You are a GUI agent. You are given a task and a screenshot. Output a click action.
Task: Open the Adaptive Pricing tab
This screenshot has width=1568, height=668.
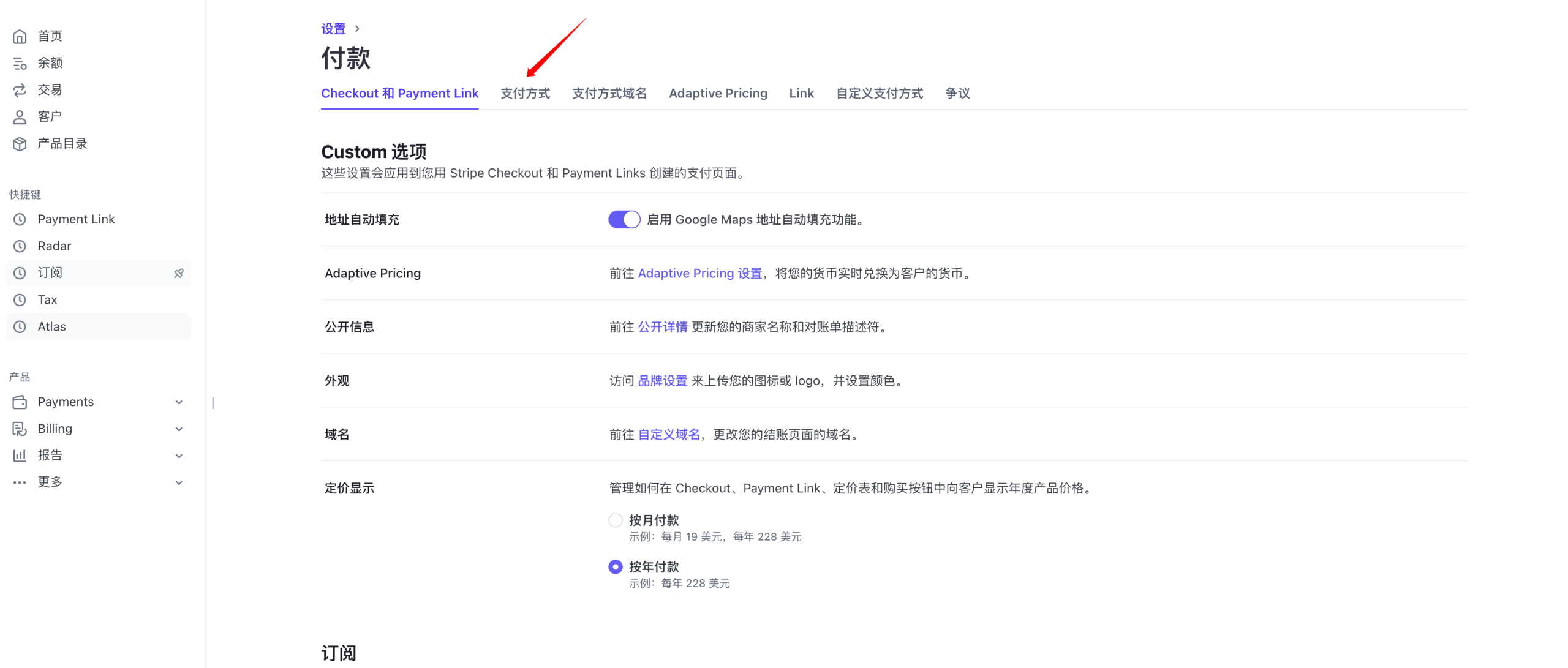click(x=718, y=93)
